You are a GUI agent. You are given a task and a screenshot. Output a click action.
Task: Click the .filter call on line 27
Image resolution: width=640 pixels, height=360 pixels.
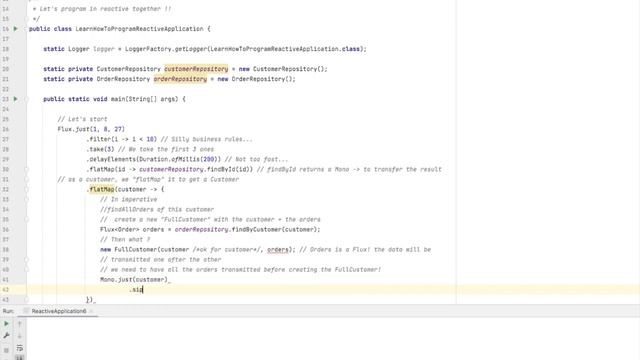pos(122,139)
